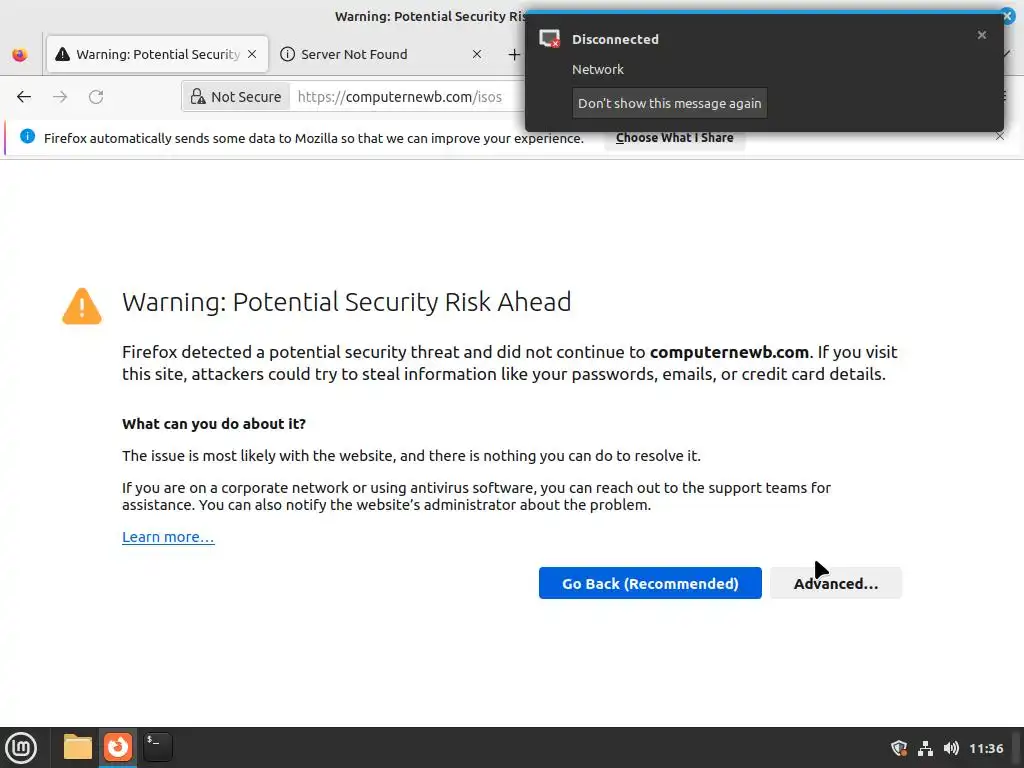Open the Linux Mint start menu
Screen dimensions: 1024x768
pyautogui.click(x=21, y=747)
